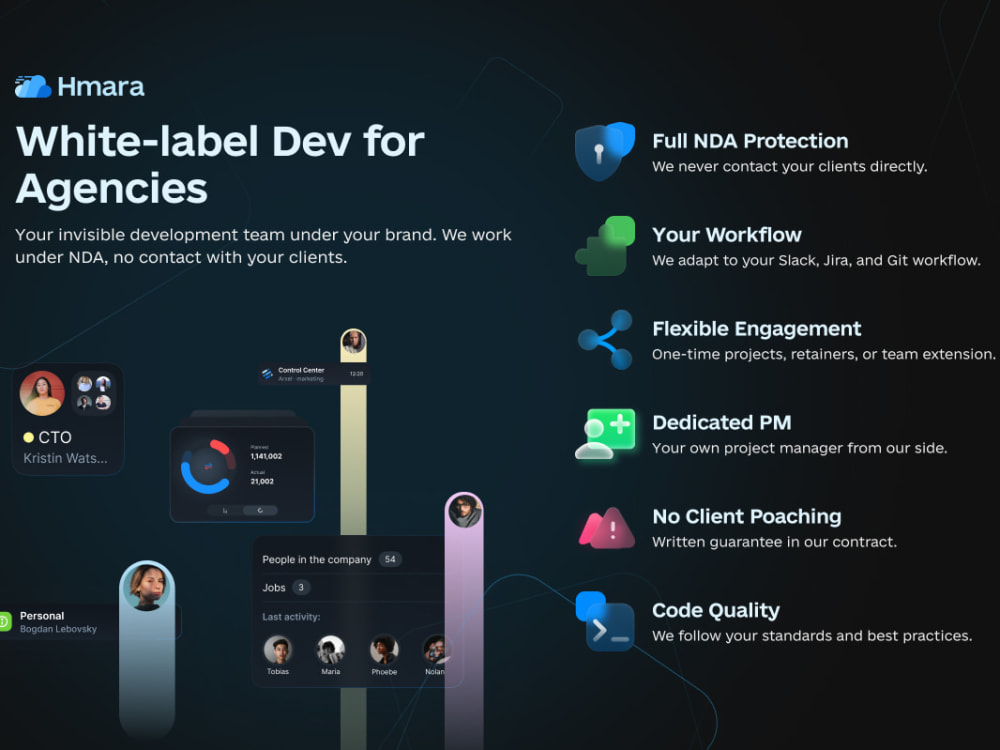Click 'Written guarantee in our contract.'
The image size is (1000, 750).
[774, 541]
